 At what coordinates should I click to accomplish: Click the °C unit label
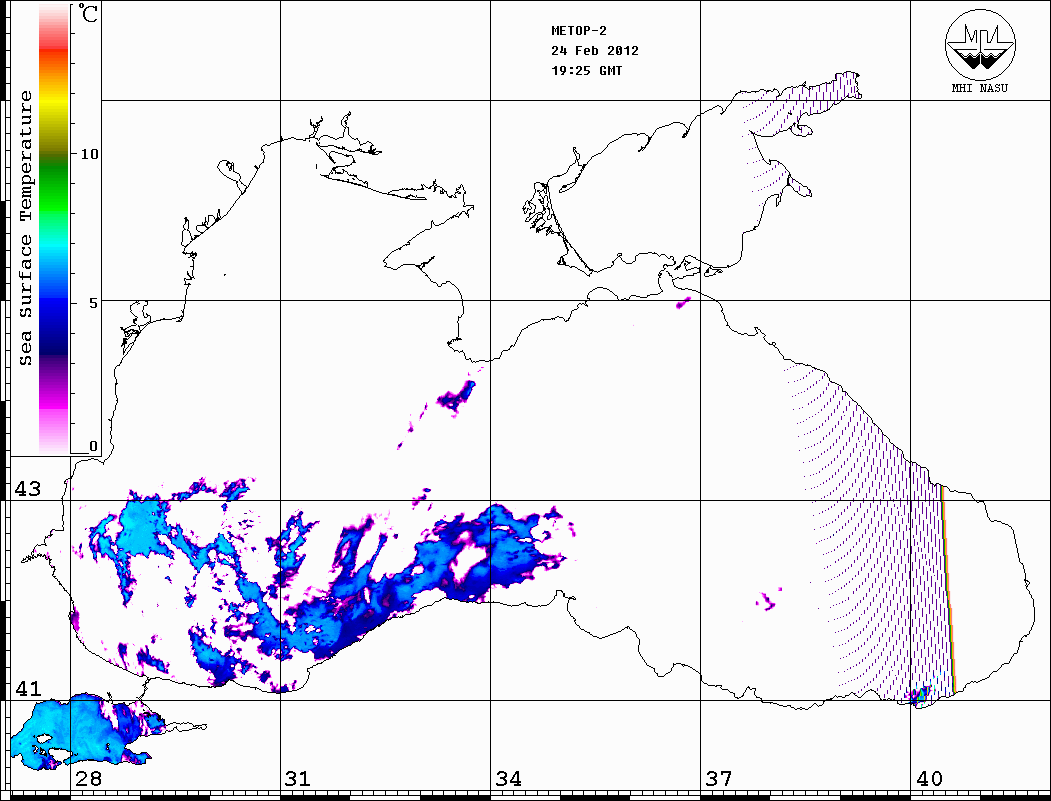pyautogui.click(x=88, y=13)
